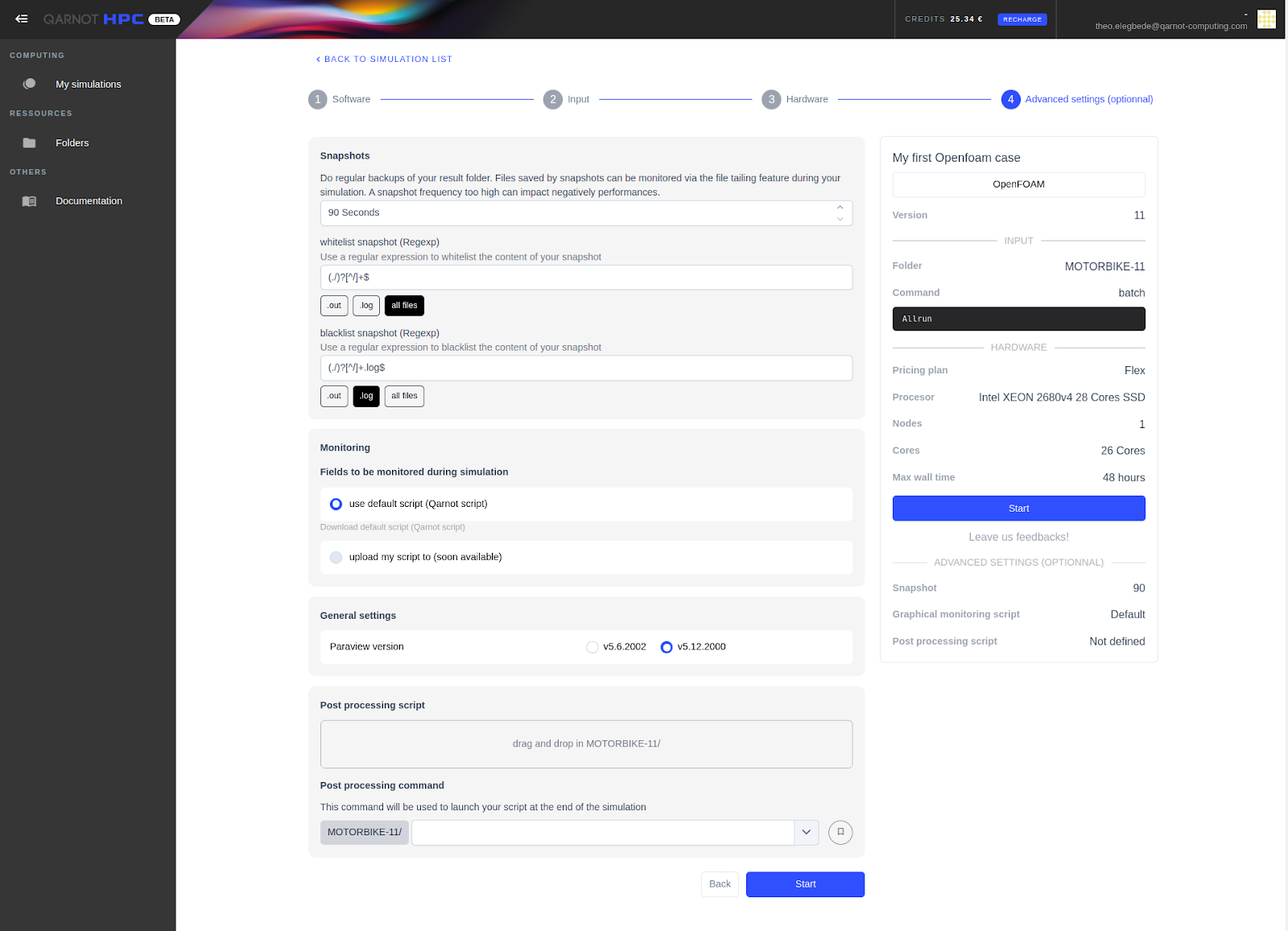Viewport: 1288px width, 931px height.
Task: Click post processing command input field
Action: [603, 832]
